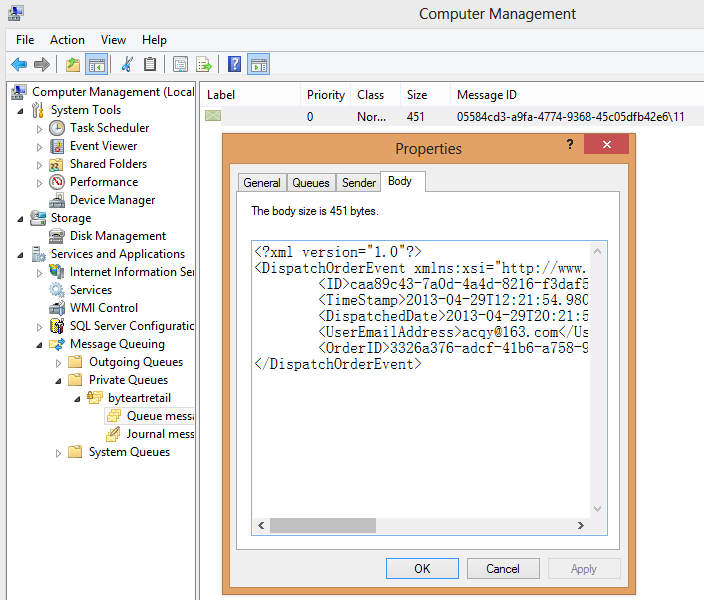Click the Back arrow toolbar icon
Viewport: 704px width, 600px height.
pos(19,65)
